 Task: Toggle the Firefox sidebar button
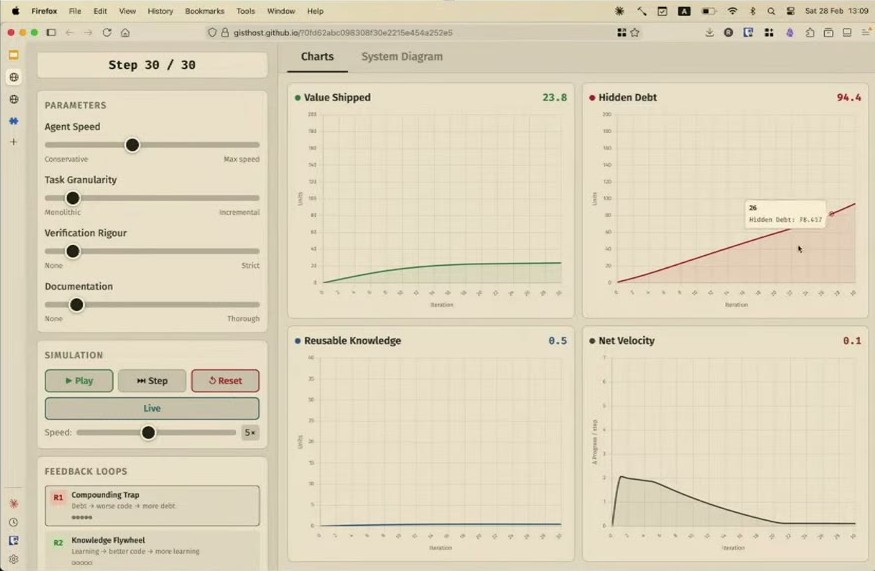coord(51,32)
